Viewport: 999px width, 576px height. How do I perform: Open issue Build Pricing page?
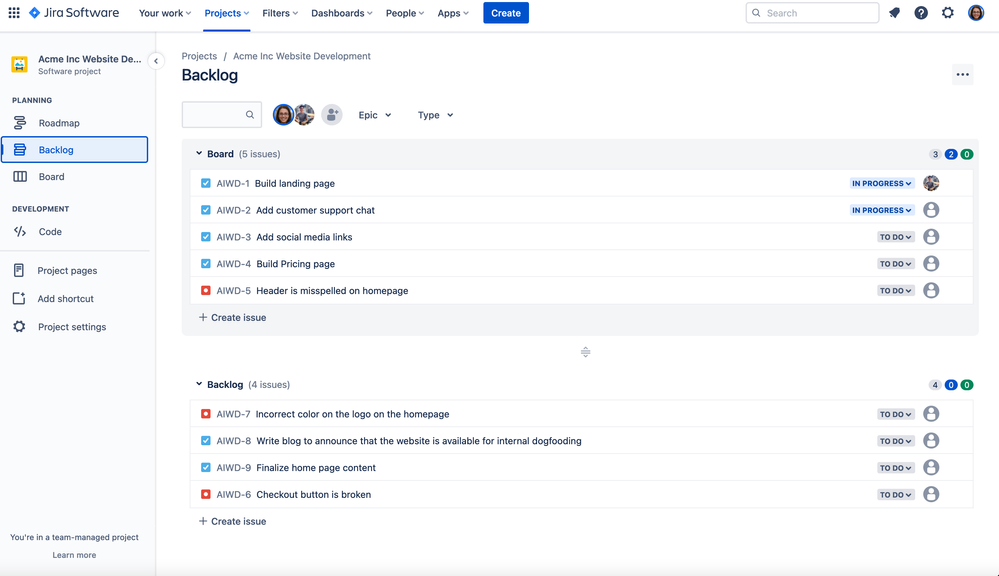pyautogui.click(x=296, y=264)
